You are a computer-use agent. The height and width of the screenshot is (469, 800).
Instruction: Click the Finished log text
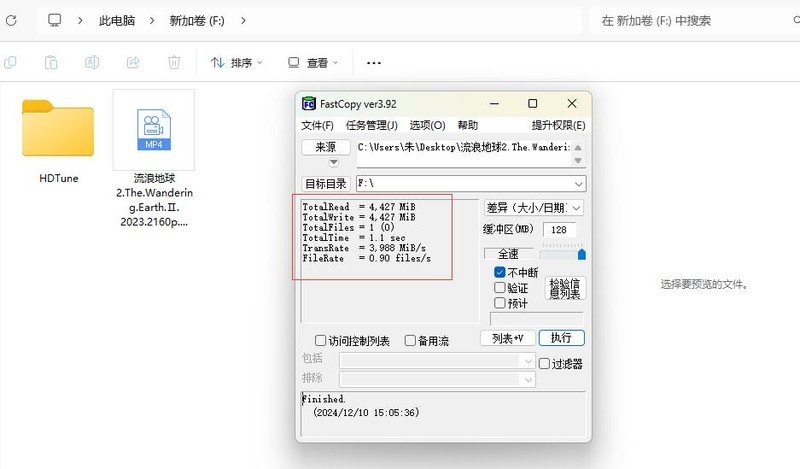coord(323,399)
